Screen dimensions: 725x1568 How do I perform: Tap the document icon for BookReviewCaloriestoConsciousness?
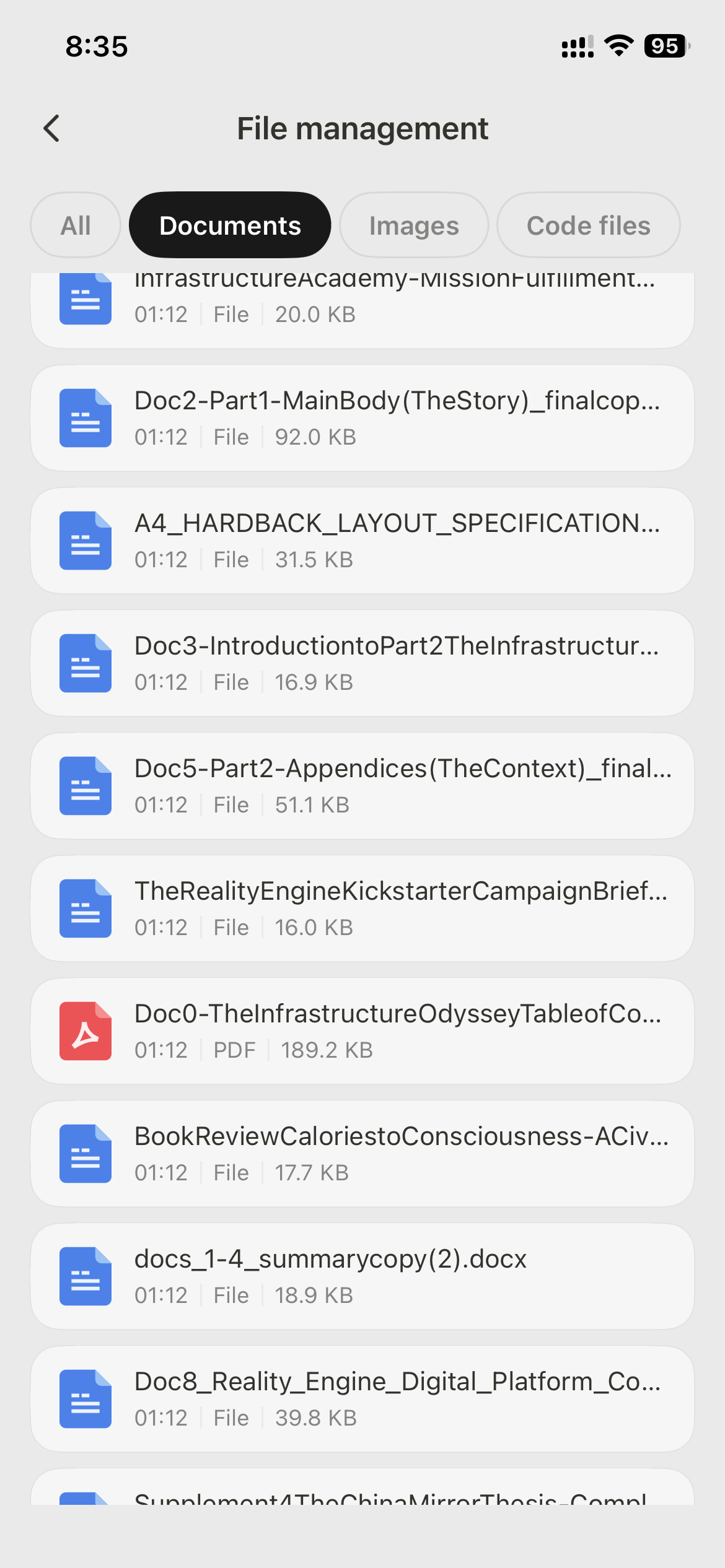pos(86,1154)
